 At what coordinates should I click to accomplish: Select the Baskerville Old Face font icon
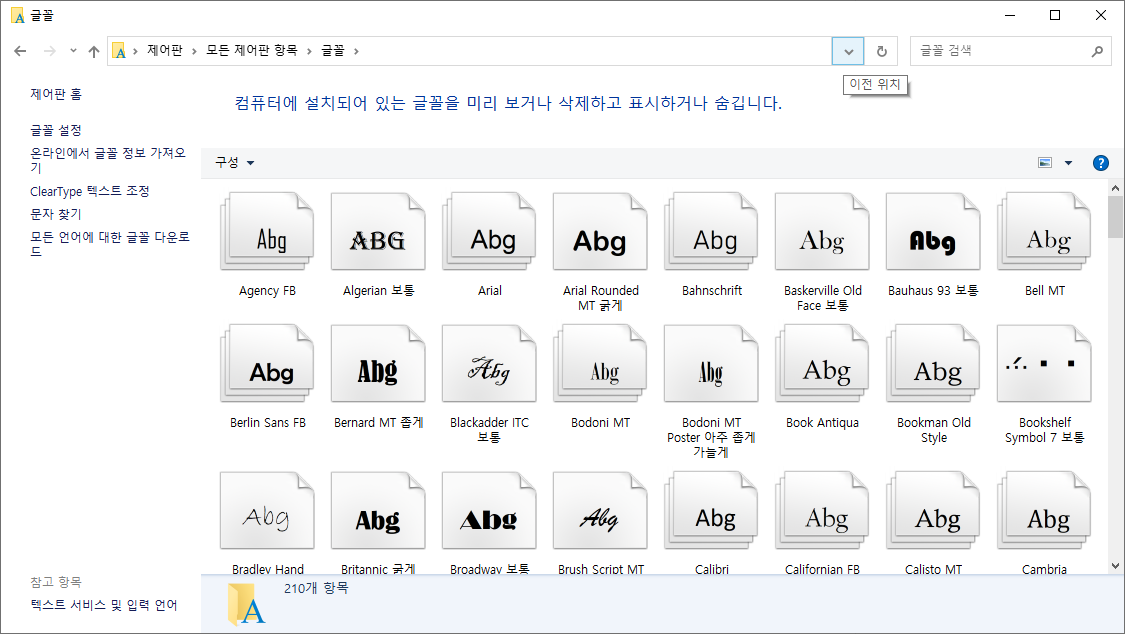coord(822,232)
